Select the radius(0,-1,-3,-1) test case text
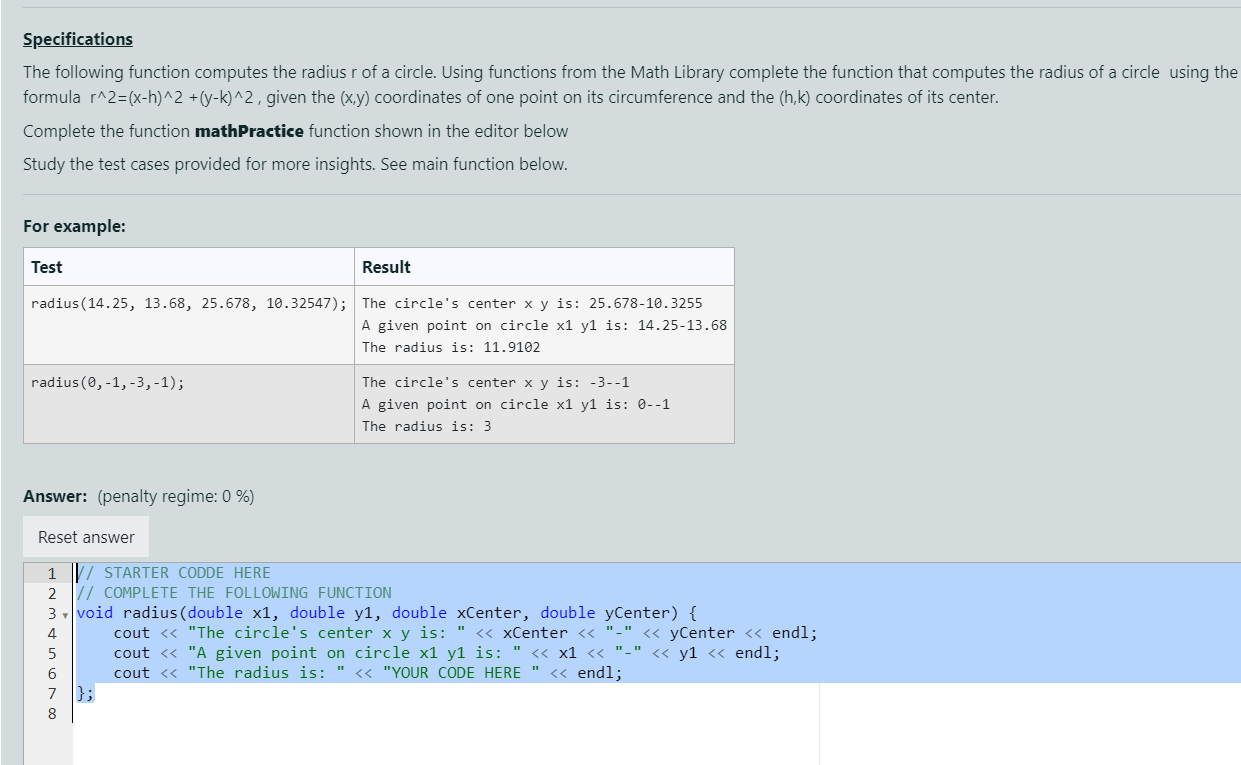The width and height of the screenshot is (1241, 765). (113, 381)
